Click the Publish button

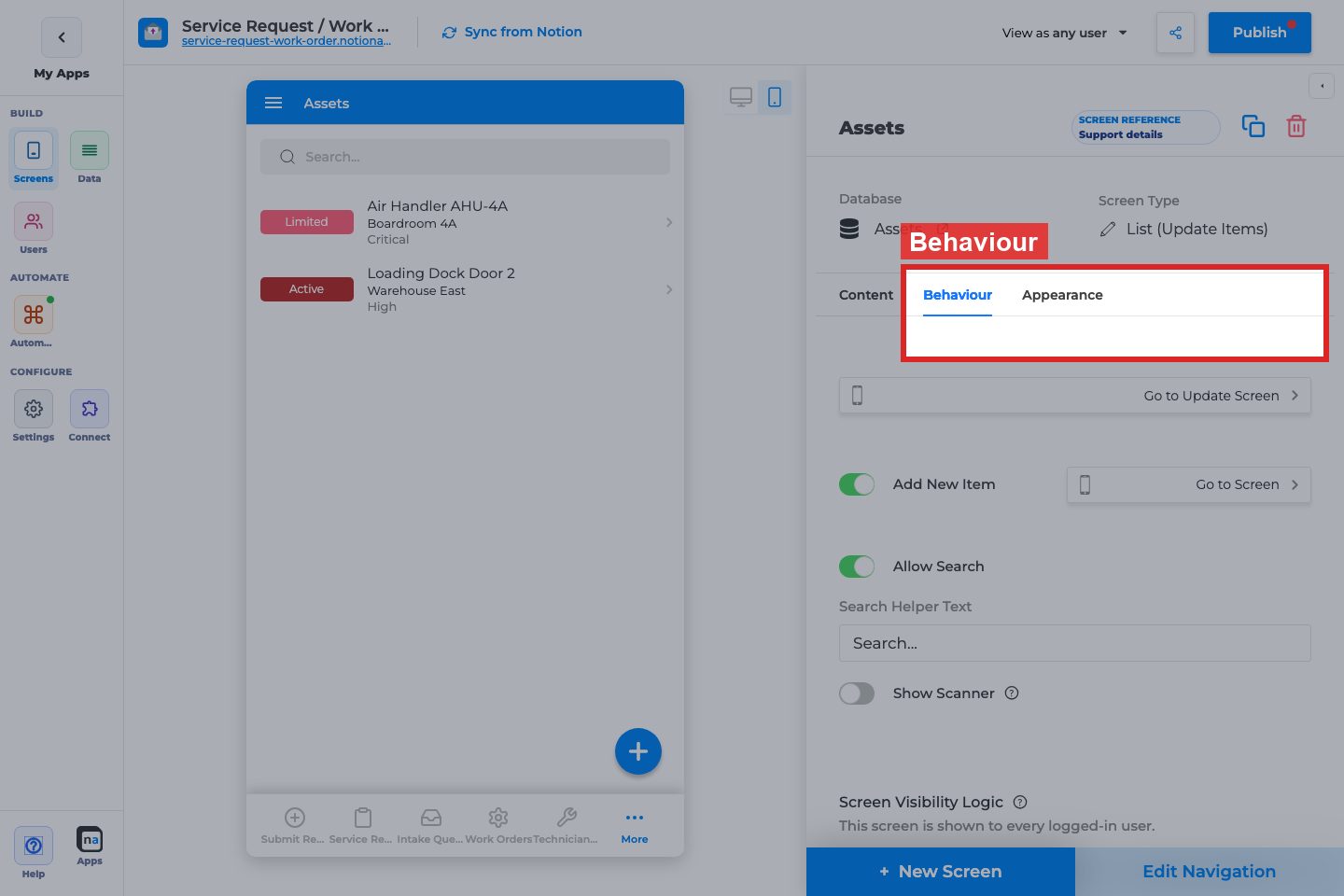click(1260, 33)
